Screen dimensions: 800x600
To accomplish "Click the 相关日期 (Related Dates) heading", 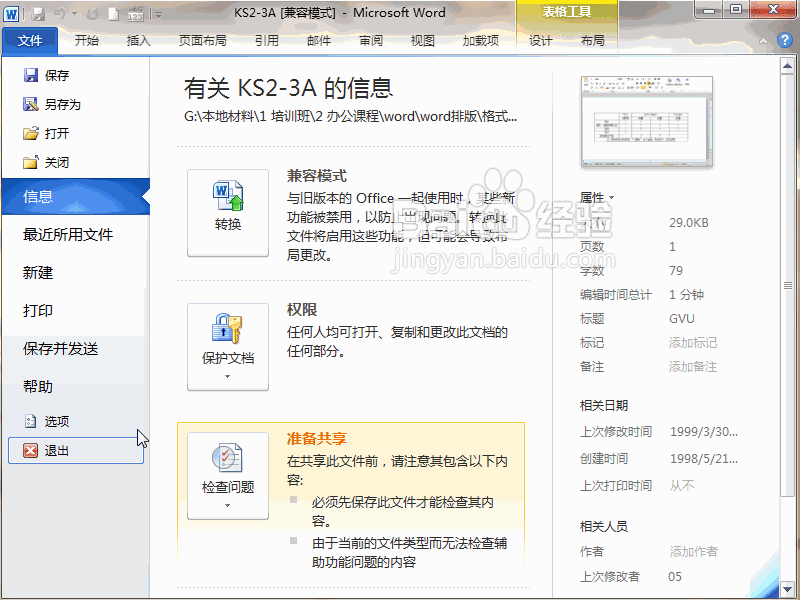I will [604, 406].
